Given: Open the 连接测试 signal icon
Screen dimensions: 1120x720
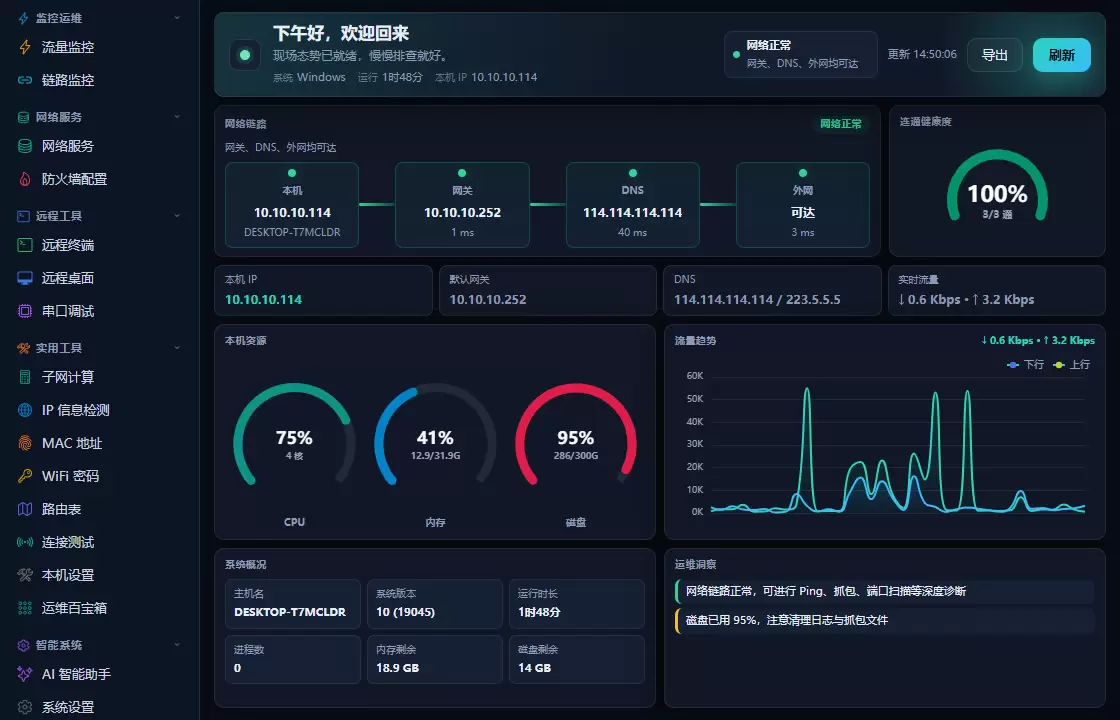Looking at the screenshot, I should (x=25, y=541).
